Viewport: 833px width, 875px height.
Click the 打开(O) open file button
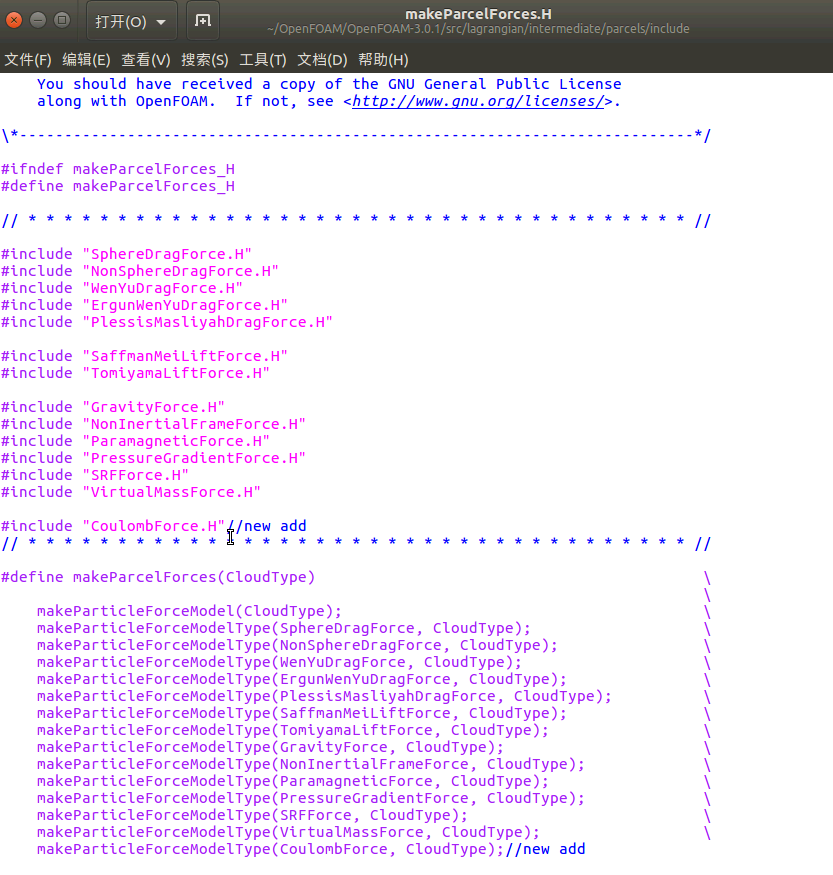click(120, 21)
